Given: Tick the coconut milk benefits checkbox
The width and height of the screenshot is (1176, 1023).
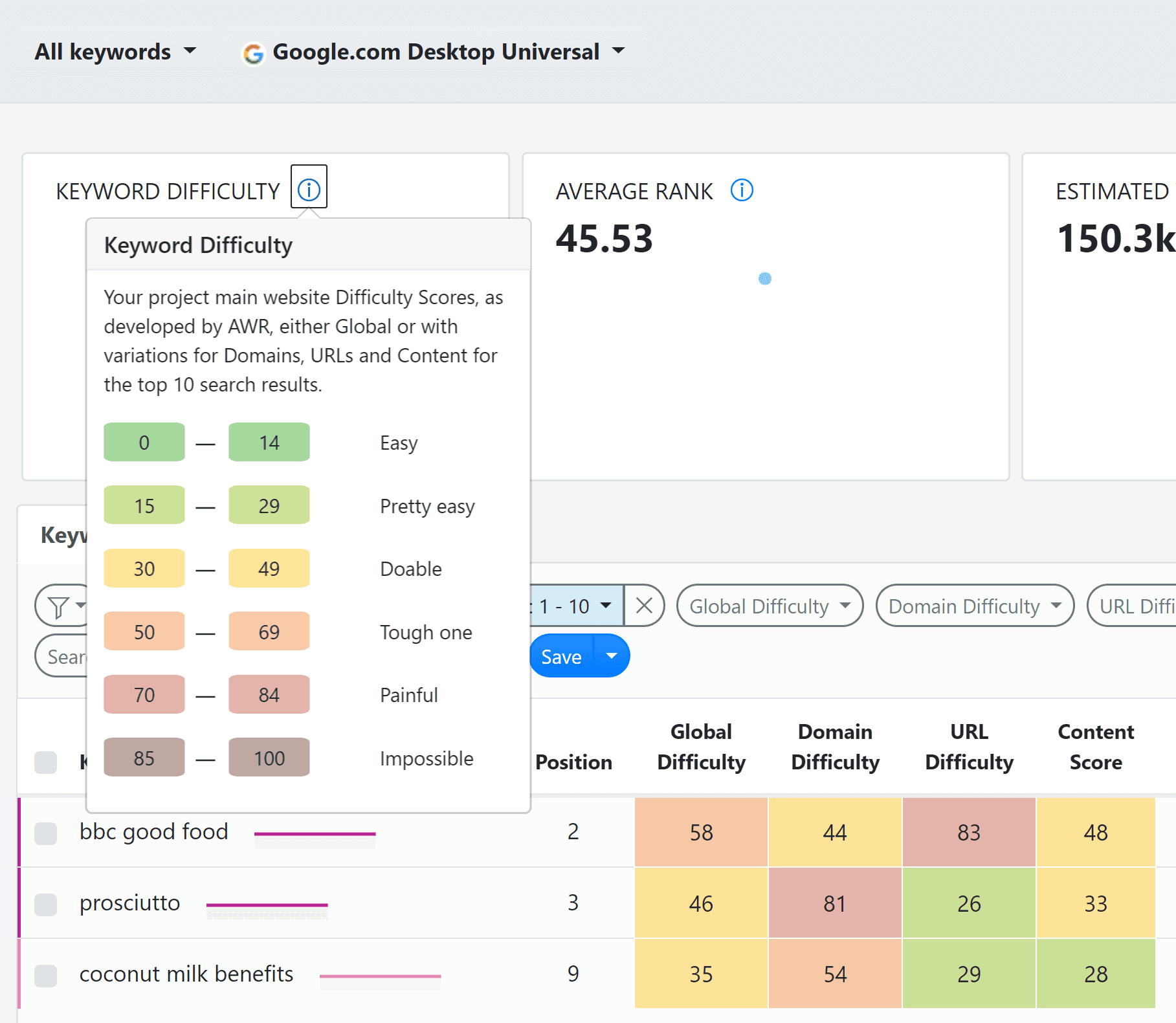Looking at the screenshot, I should [x=45, y=975].
